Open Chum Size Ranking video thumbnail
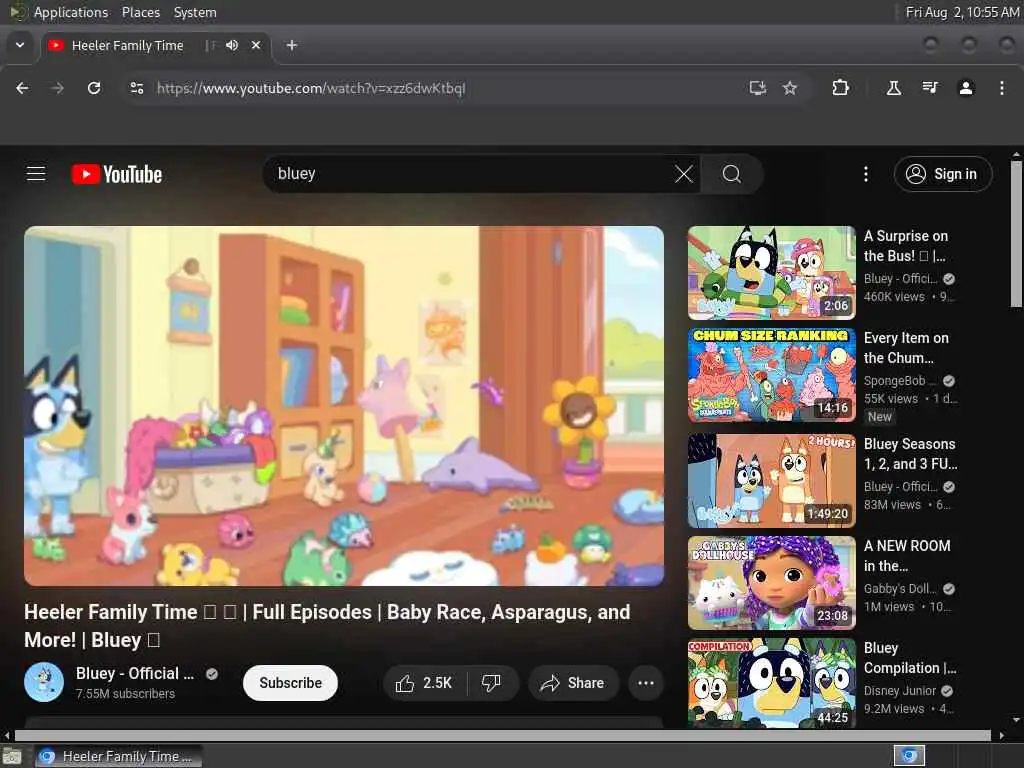 (x=771, y=375)
